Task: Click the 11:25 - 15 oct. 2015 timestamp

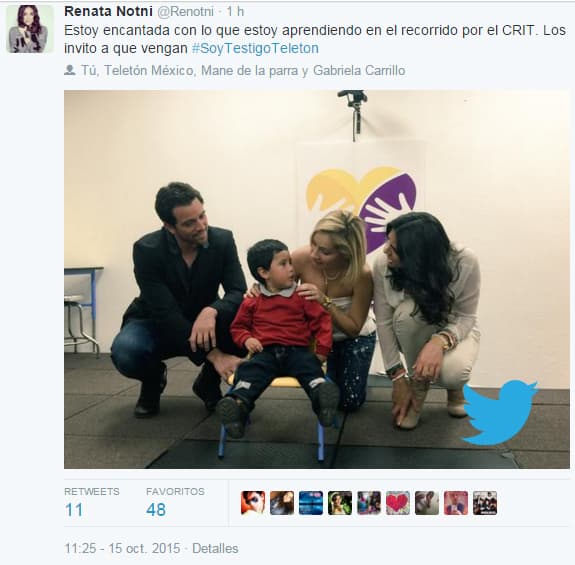Action: tap(122, 549)
